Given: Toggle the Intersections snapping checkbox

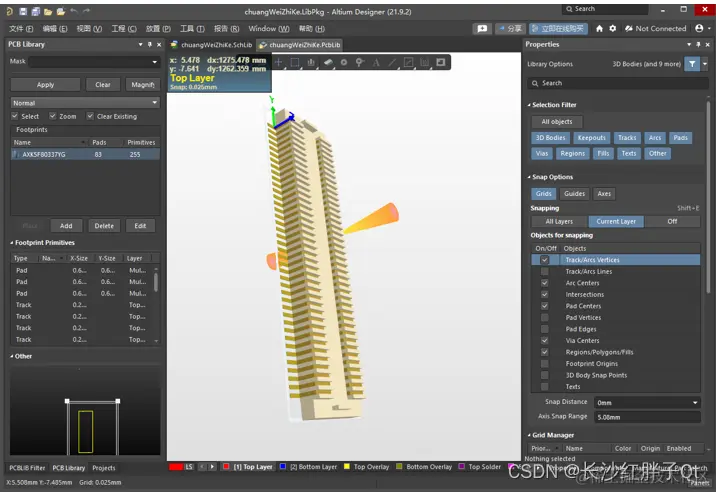Looking at the screenshot, I should (544, 294).
